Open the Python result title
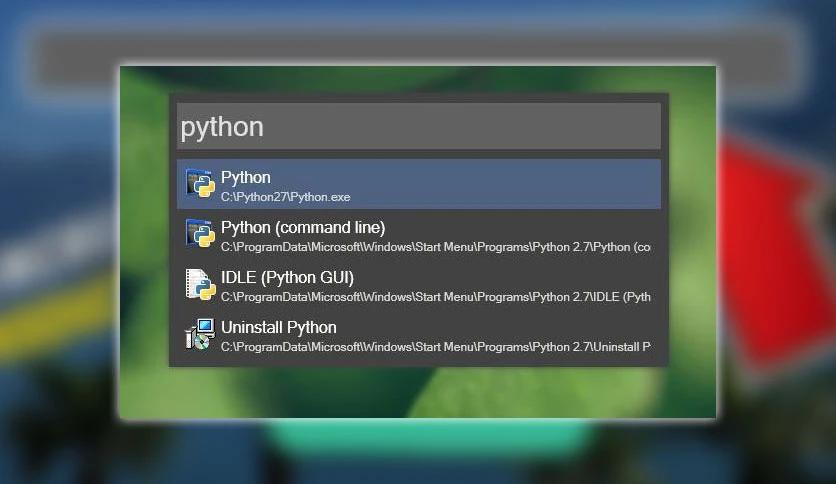836x484 pixels. click(x=246, y=177)
